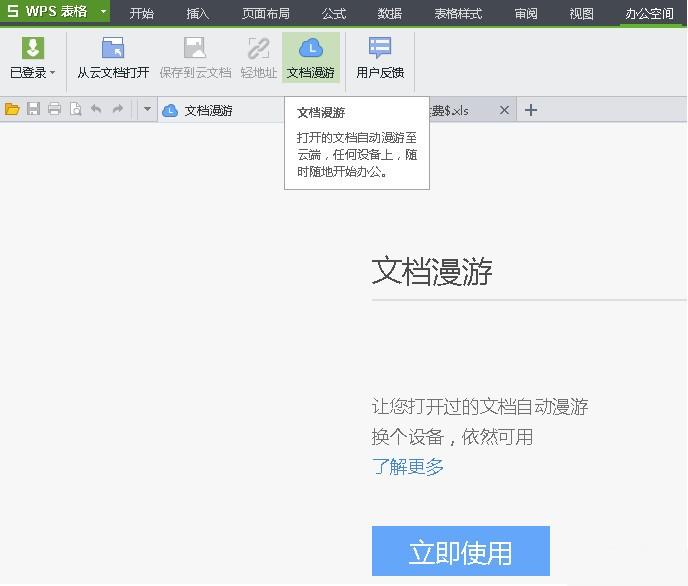Click the open folder icon in quick toolbar
Screen dimensions: 688x586
[12, 110]
